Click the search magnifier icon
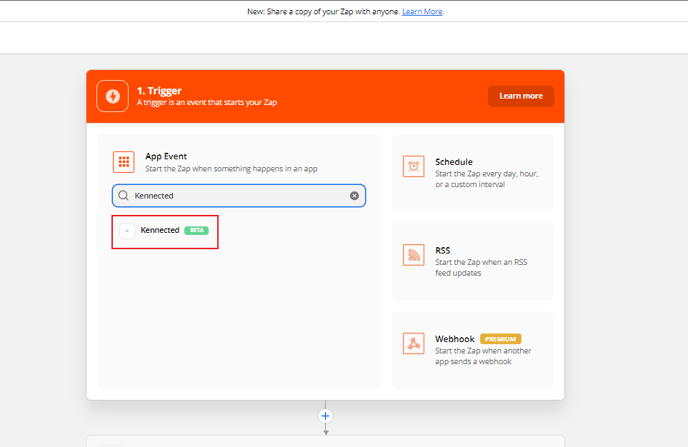Viewport: 688px width, 447px height. [124, 195]
